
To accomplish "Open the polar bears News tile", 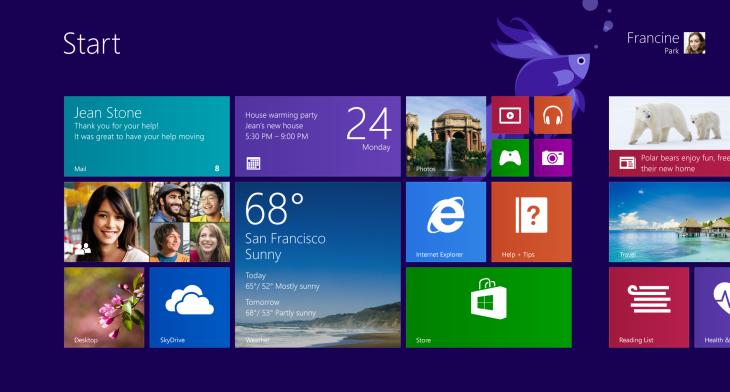I will coord(669,136).
